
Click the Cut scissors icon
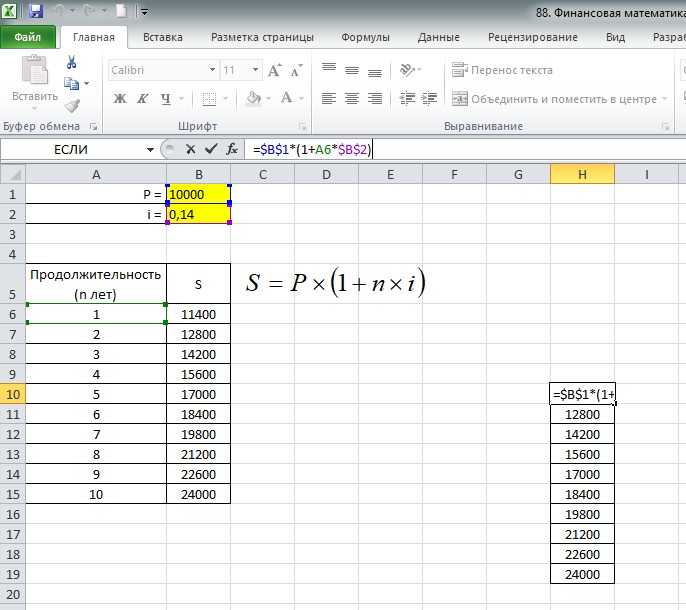71,62
